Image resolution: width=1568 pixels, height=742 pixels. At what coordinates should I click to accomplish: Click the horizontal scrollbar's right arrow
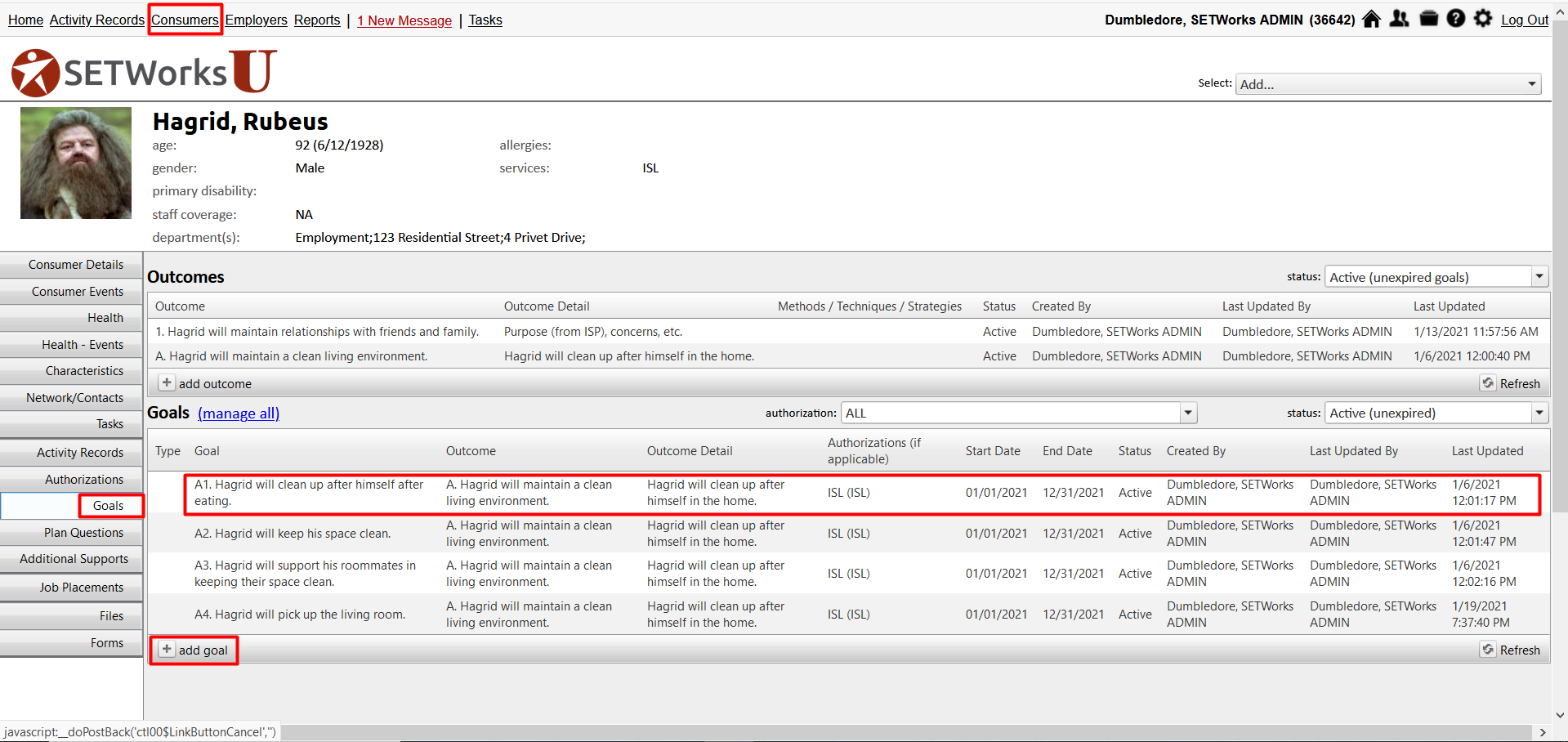pos(1543,732)
